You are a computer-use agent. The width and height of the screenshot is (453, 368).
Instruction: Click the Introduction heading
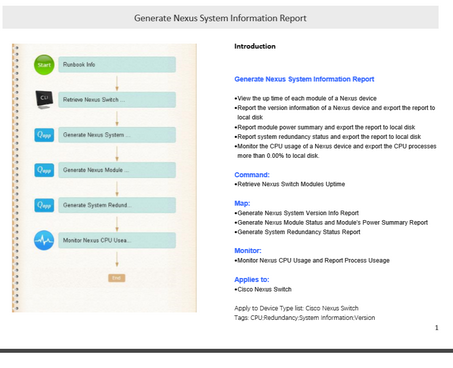point(255,46)
